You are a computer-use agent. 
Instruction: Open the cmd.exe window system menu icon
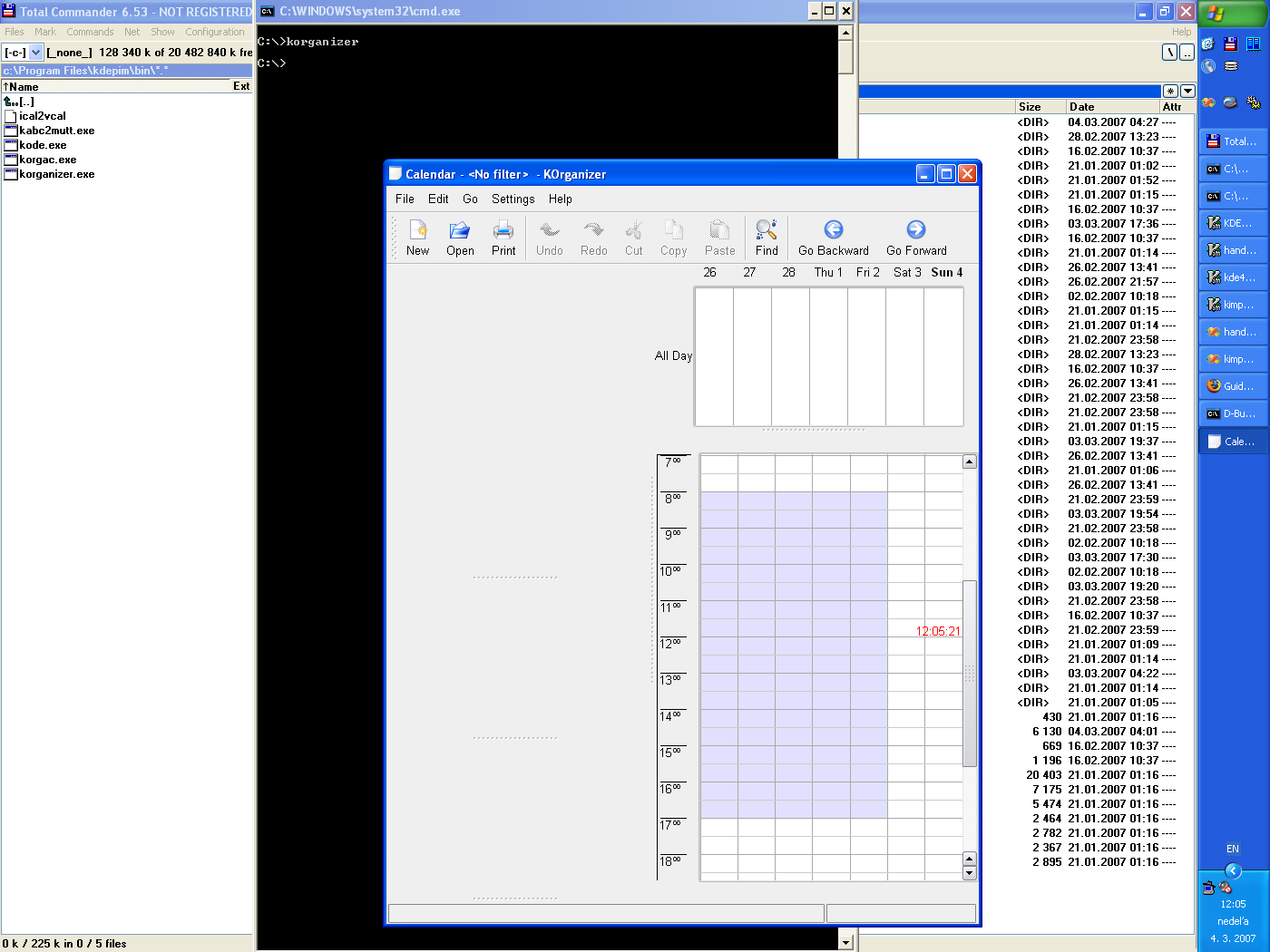coord(268,12)
